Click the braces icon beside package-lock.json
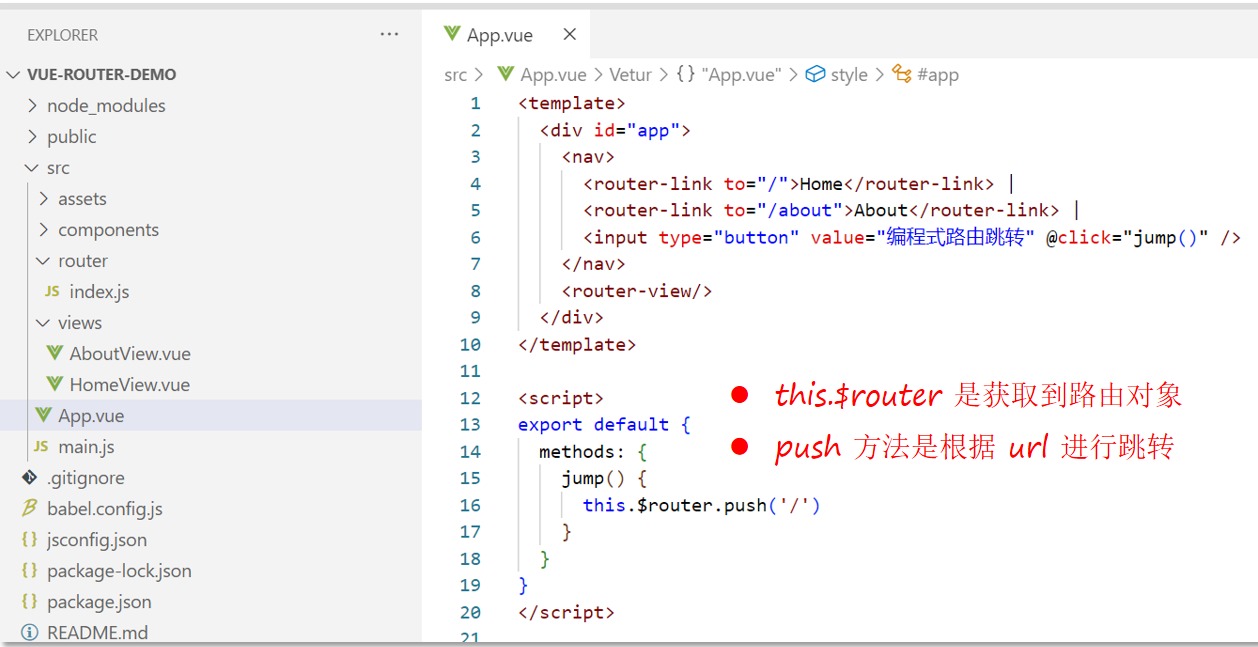The height and width of the screenshot is (647, 1258). 30,571
